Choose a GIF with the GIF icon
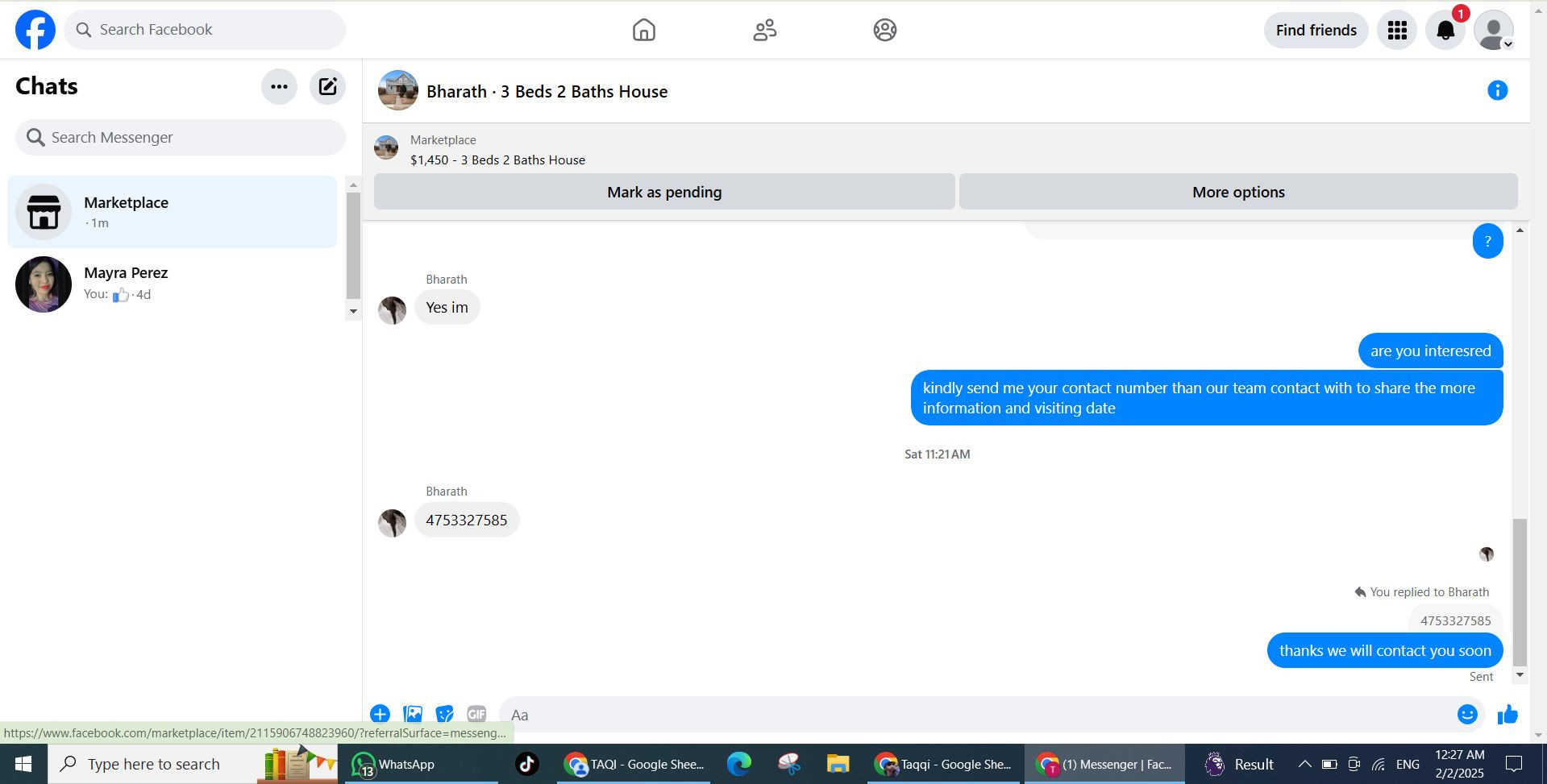This screenshot has height=784, width=1547. [x=476, y=714]
